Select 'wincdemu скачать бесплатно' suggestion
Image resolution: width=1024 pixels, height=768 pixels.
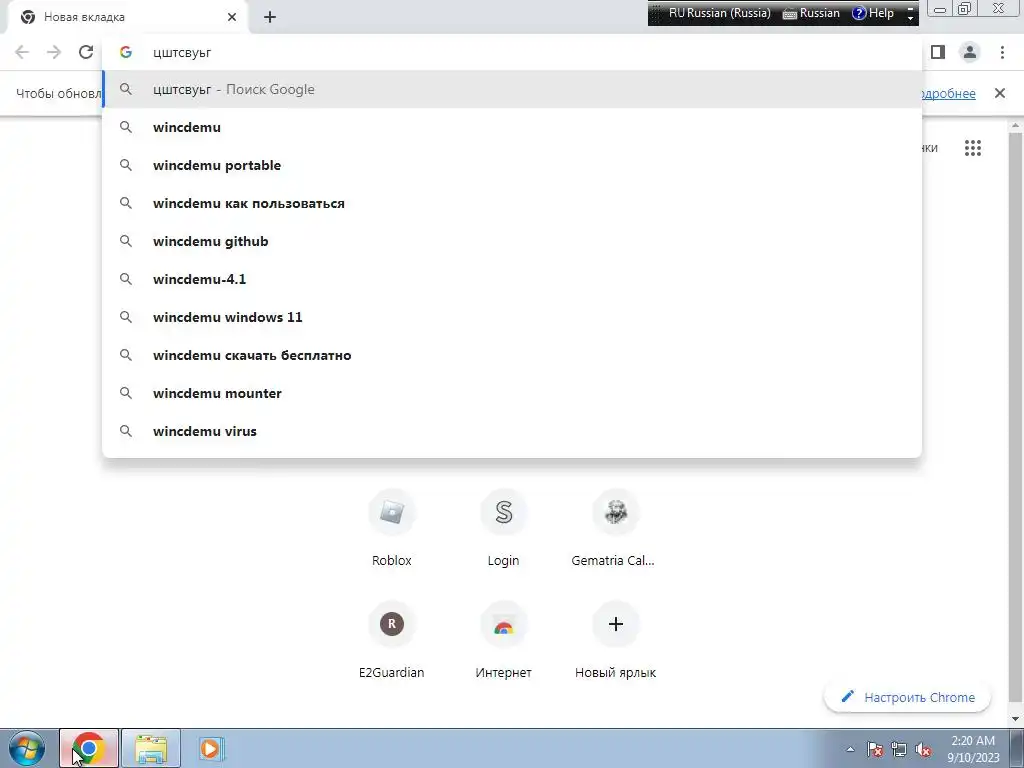(512, 355)
